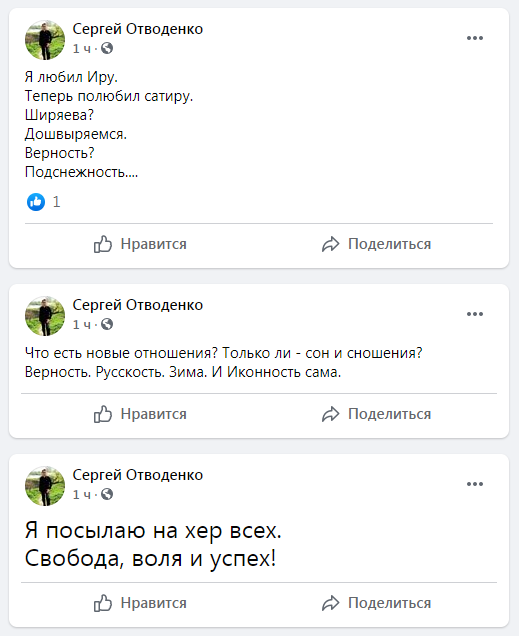The height and width of the screenshot is (636, 519).
Task: Share the third post via Поделиться
Action: click(x=376, y=603)
